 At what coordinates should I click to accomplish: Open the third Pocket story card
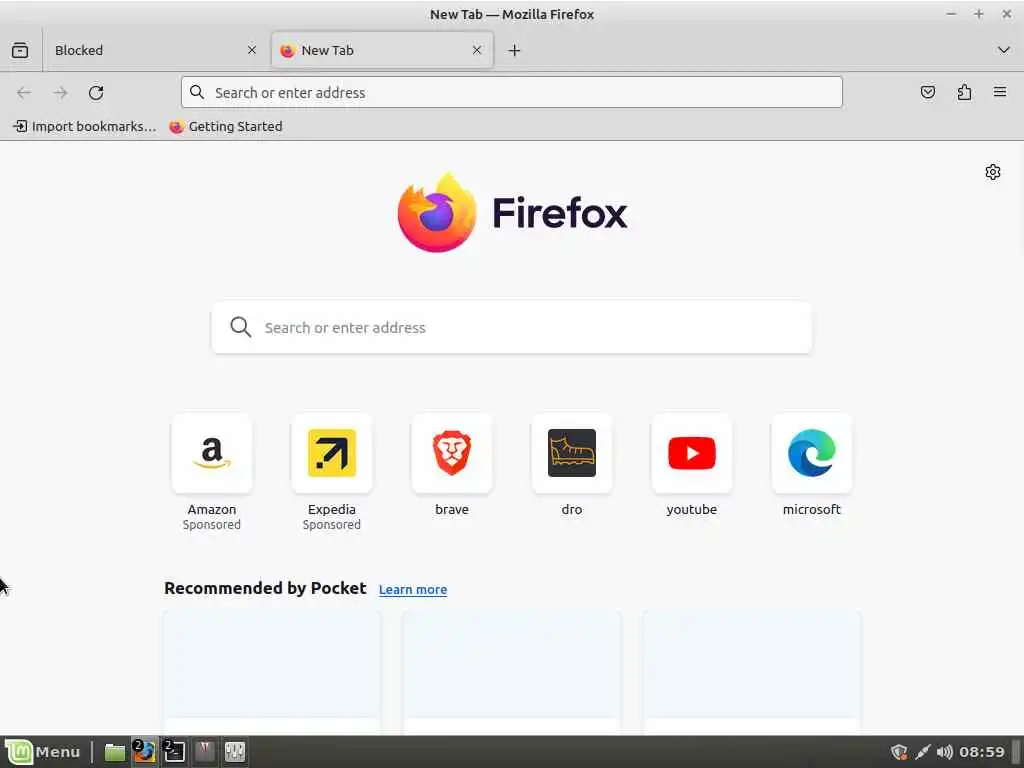(x=751, y=673)
